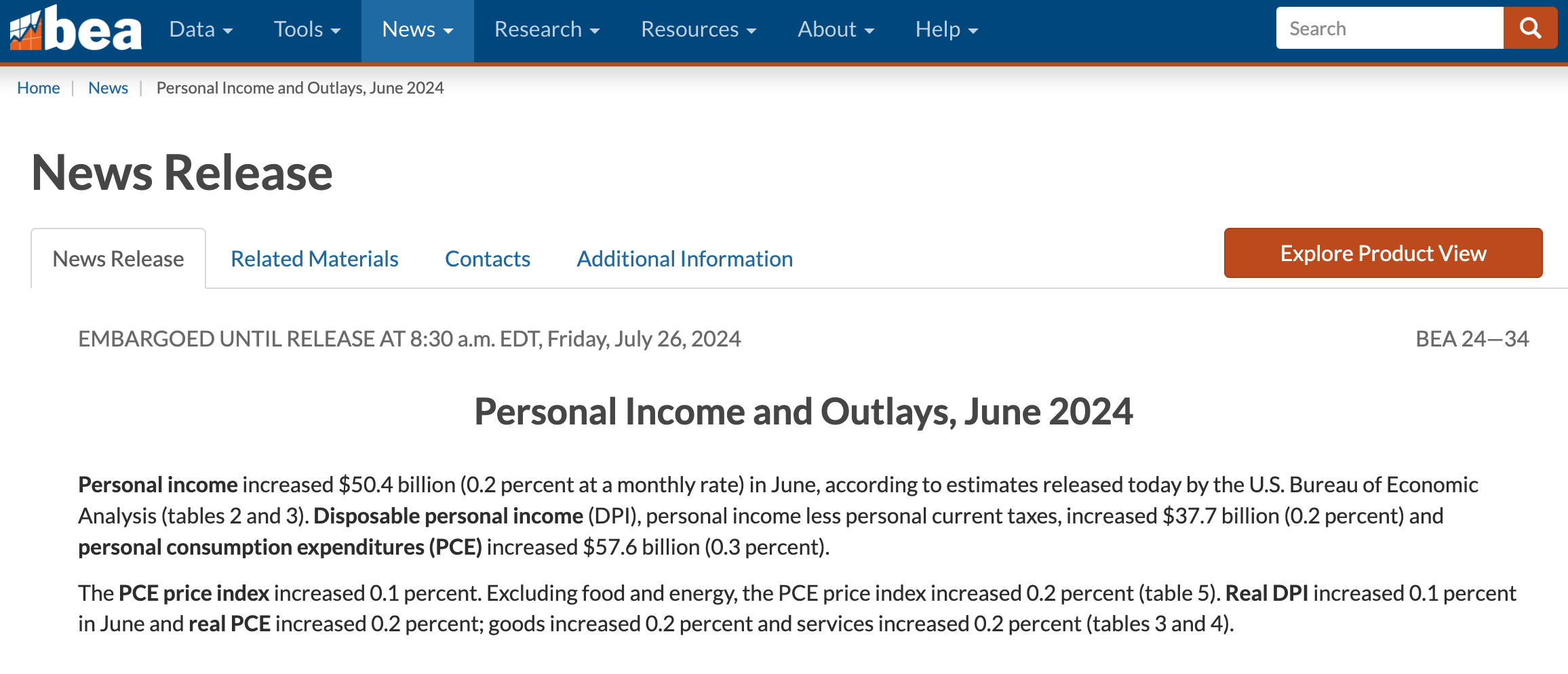Select the News Release tab
This screenshot has width=1568, height=674.
tap(118, 259)
